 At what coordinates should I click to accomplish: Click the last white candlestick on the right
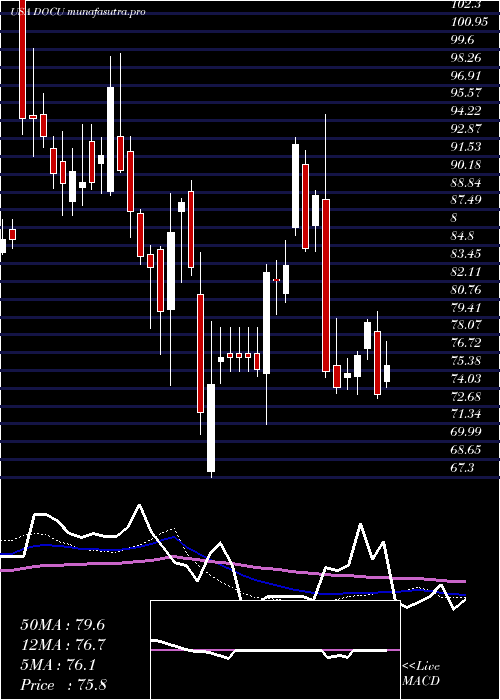click(387, 373)
